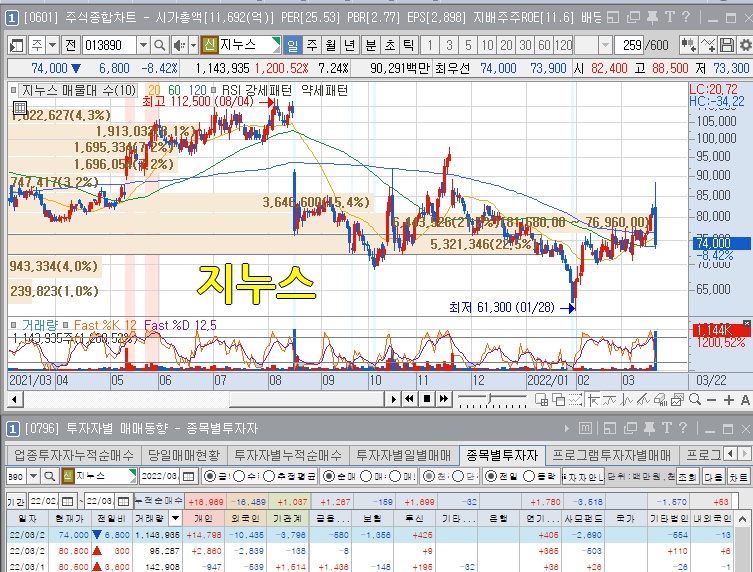Click the 틱 tick period button
This screenshot has width=753, height=572.
tap(408, 46)
